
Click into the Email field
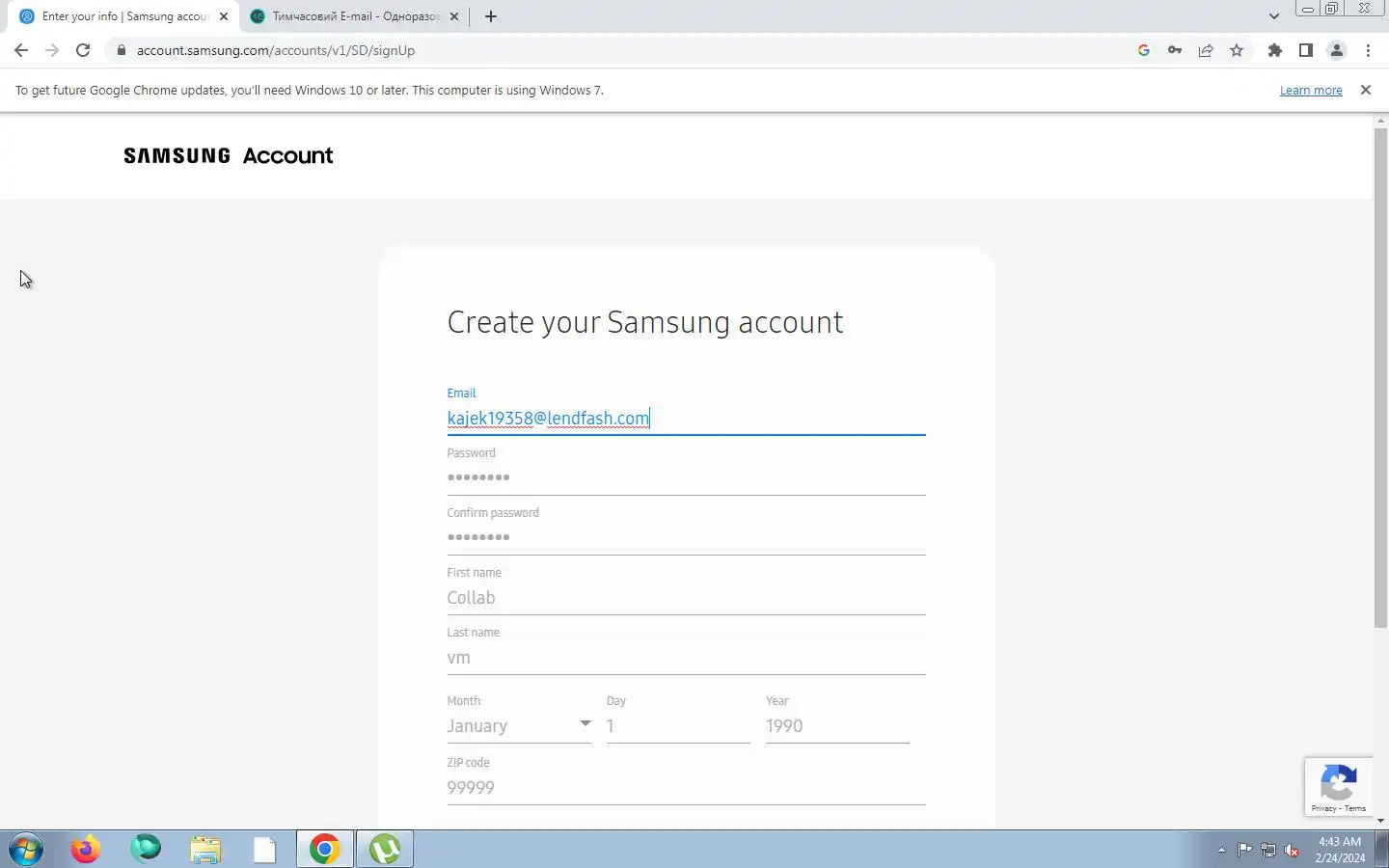click(686, 418)
